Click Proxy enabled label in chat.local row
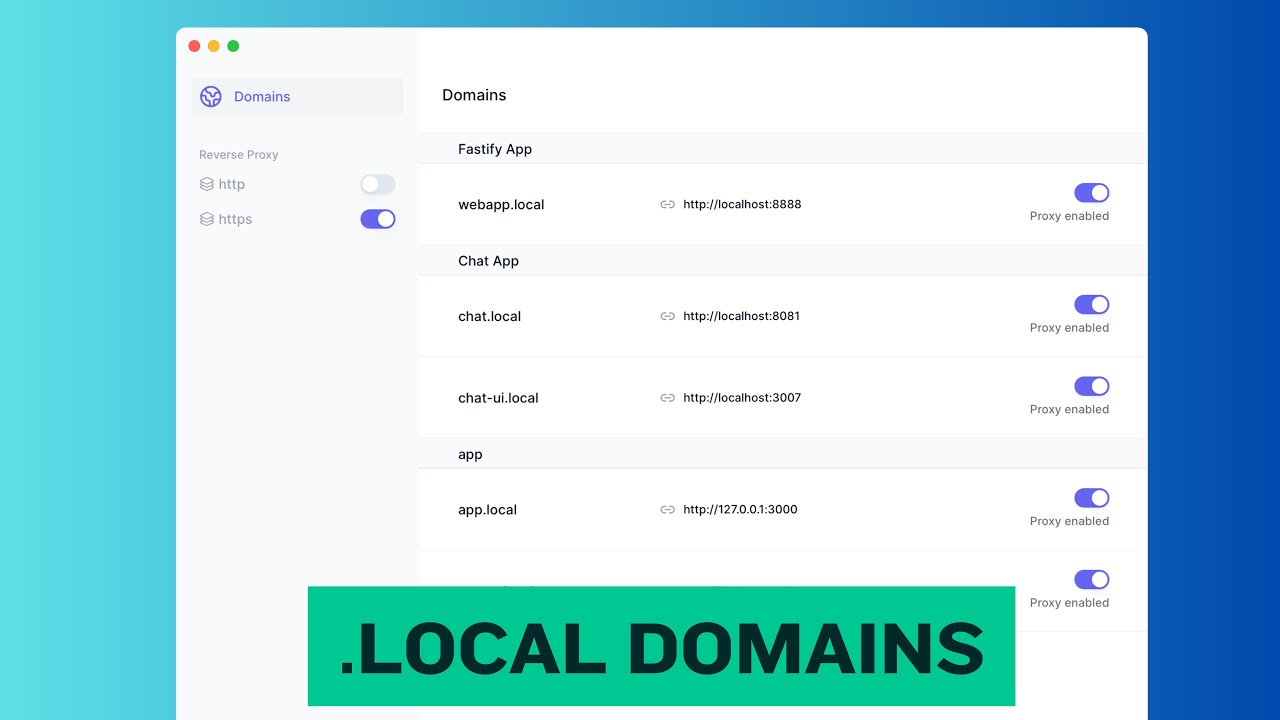The image size is (1280, 720). pos(1069,328)
